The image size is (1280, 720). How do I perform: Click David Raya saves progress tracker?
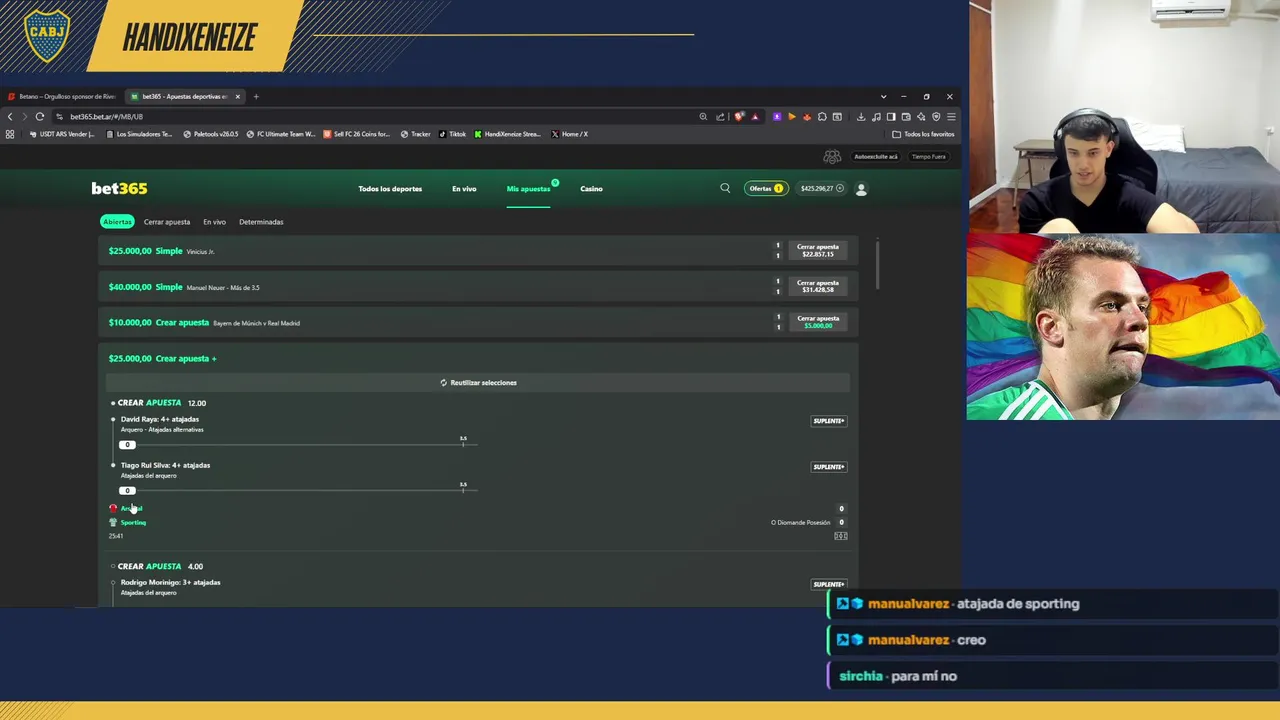click(298, 443)
